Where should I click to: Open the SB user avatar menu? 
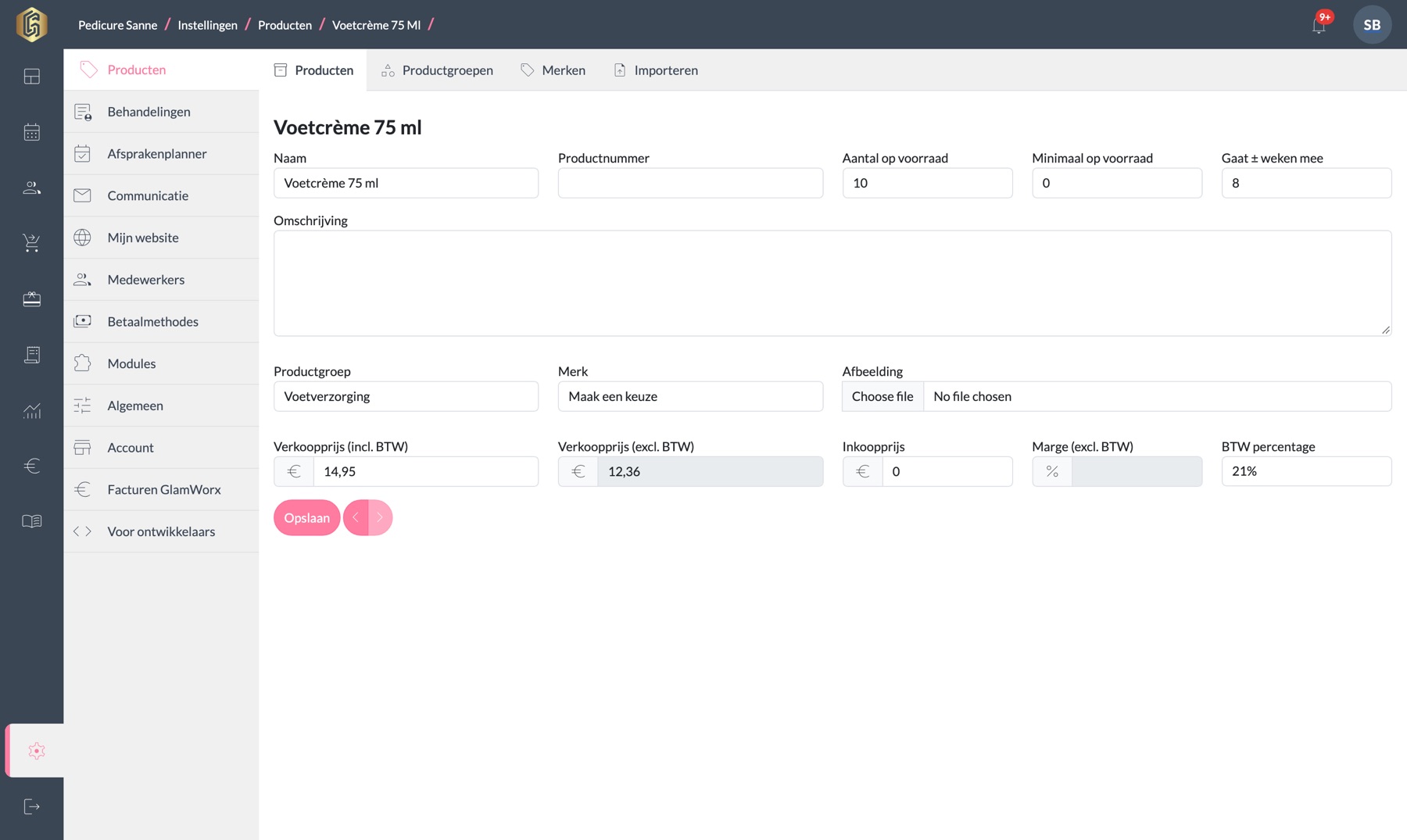point(1372,24)
